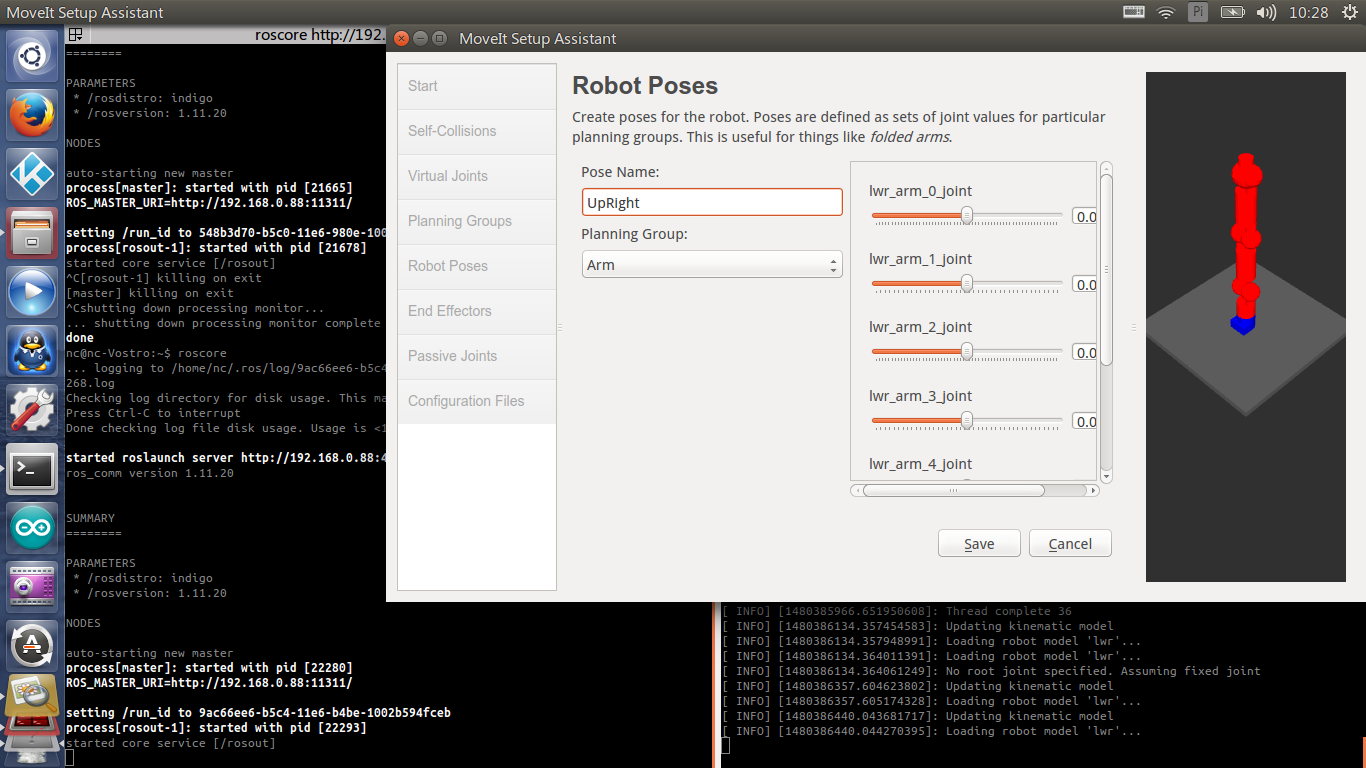Image resolution: width=1366 pixels, height=768 pixels.
Task: Open the QQ penguin chat app
Action: tap(33, 352)
